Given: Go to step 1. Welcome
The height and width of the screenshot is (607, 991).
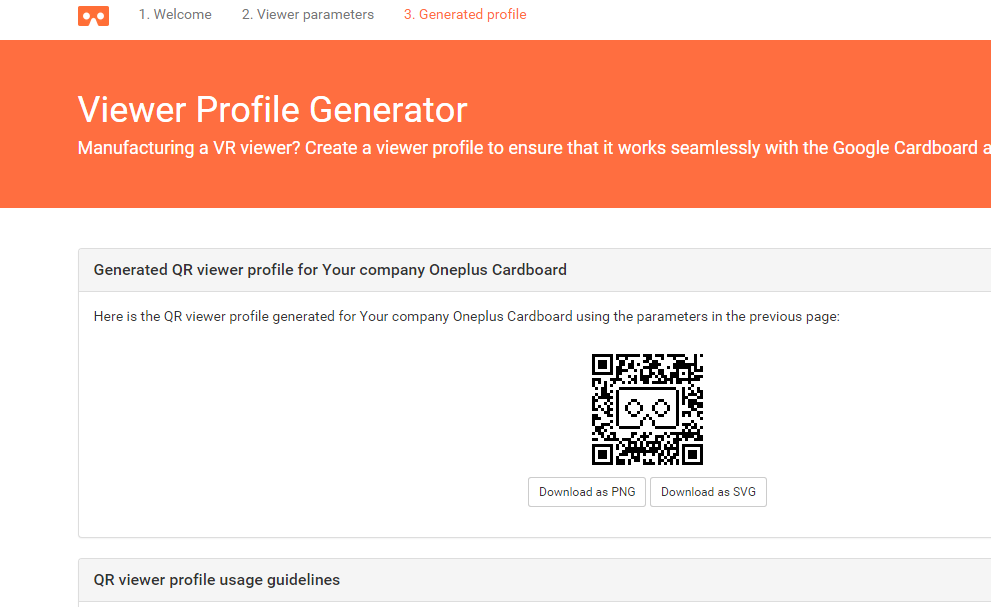Looking at the screenshot, I should pyautogui.click(x=175, y=15).
